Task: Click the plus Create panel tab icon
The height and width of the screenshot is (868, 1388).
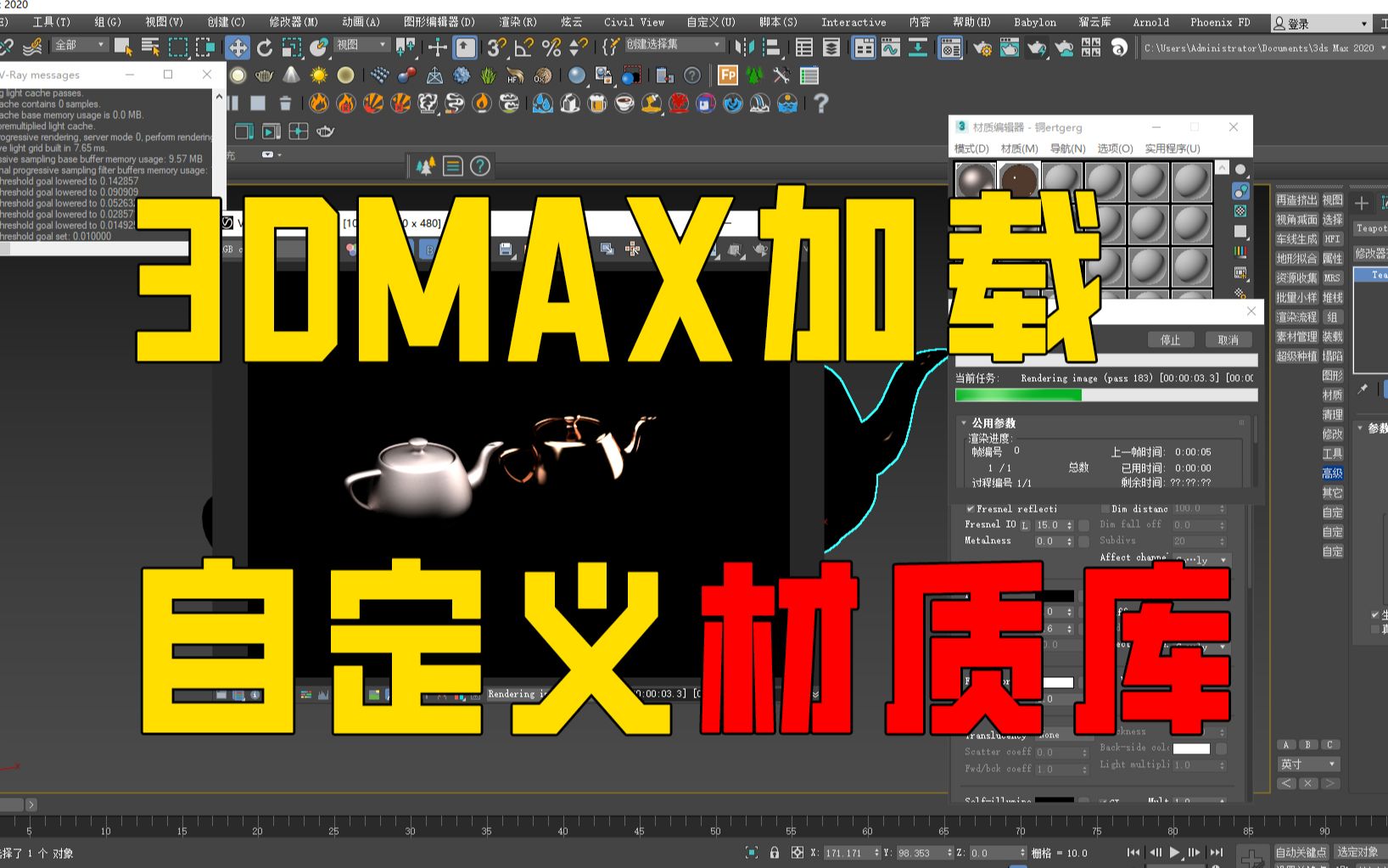Action: point(1362,203)
